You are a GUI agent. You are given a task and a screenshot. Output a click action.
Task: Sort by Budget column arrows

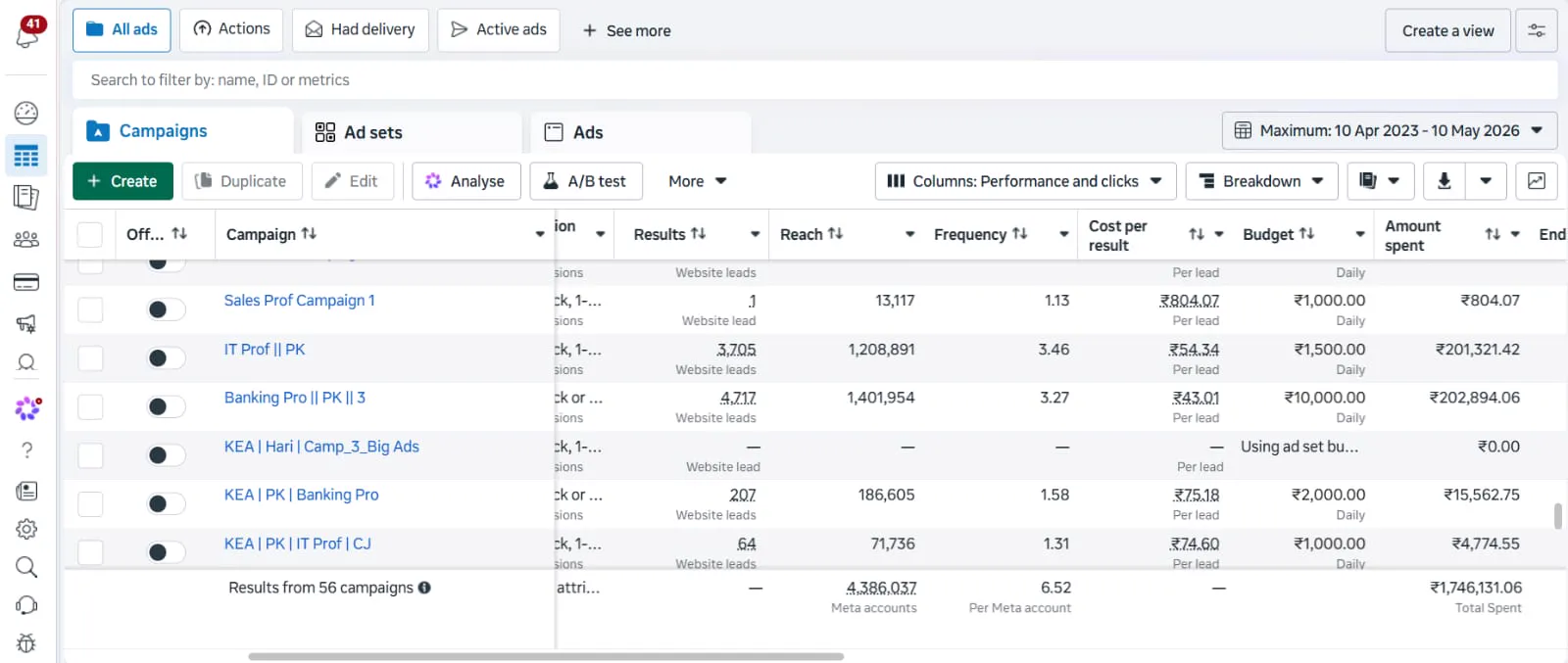pos(1306,233)
